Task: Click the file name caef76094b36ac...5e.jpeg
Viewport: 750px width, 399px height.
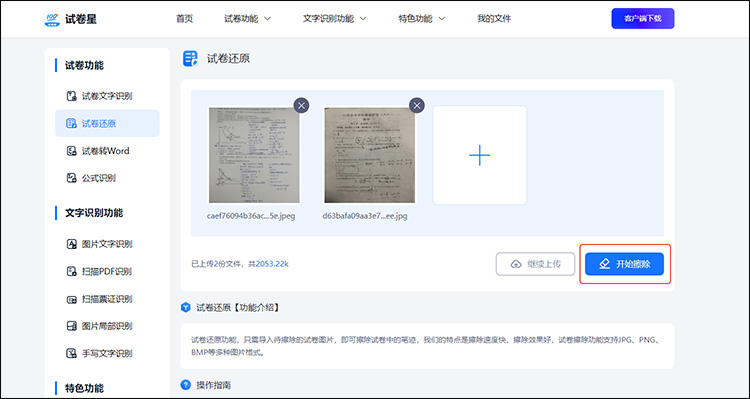Action: click(x=251, y=216)
